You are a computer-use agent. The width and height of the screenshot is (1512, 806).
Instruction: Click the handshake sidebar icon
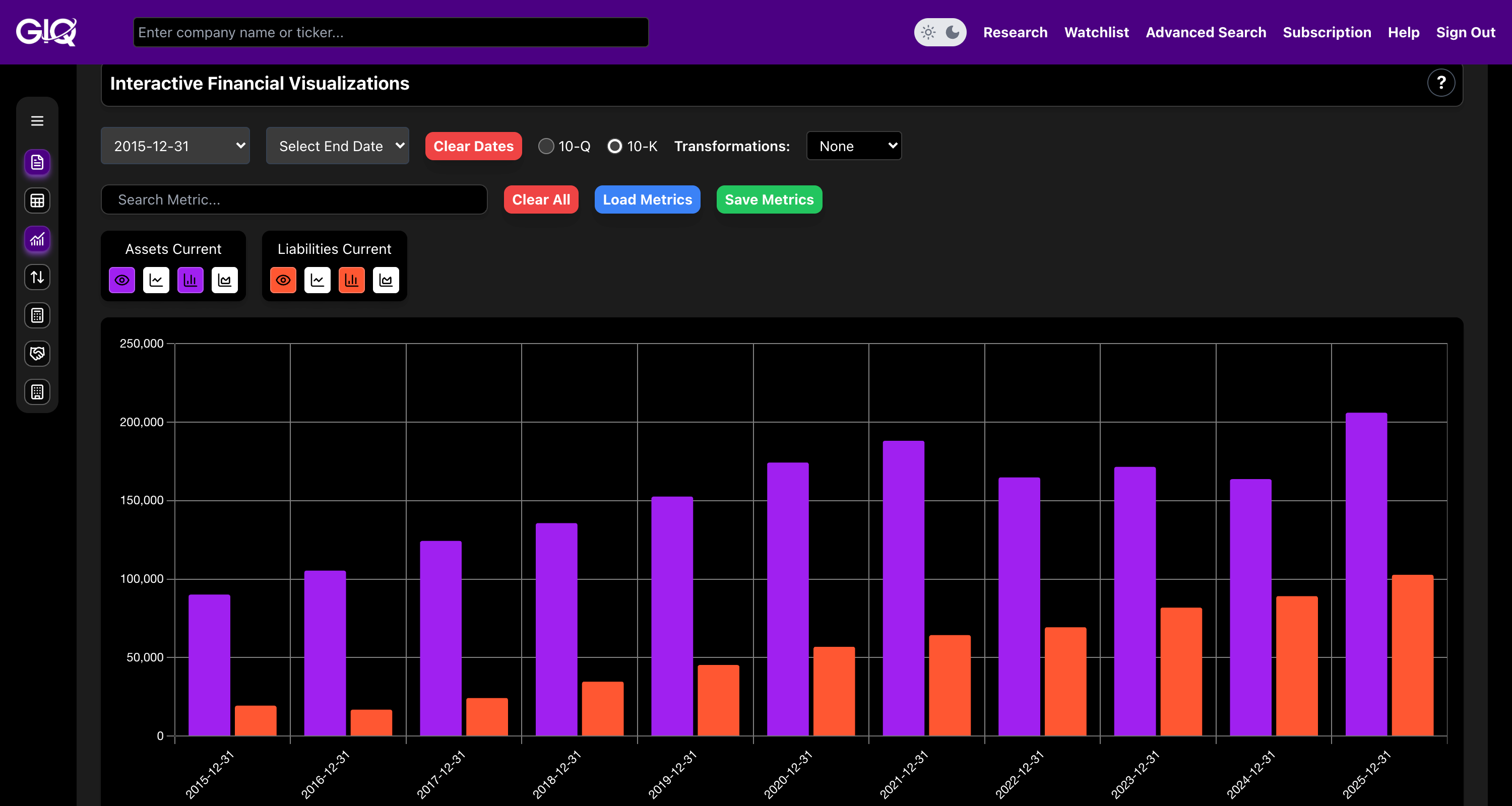(x=37, y=354)
